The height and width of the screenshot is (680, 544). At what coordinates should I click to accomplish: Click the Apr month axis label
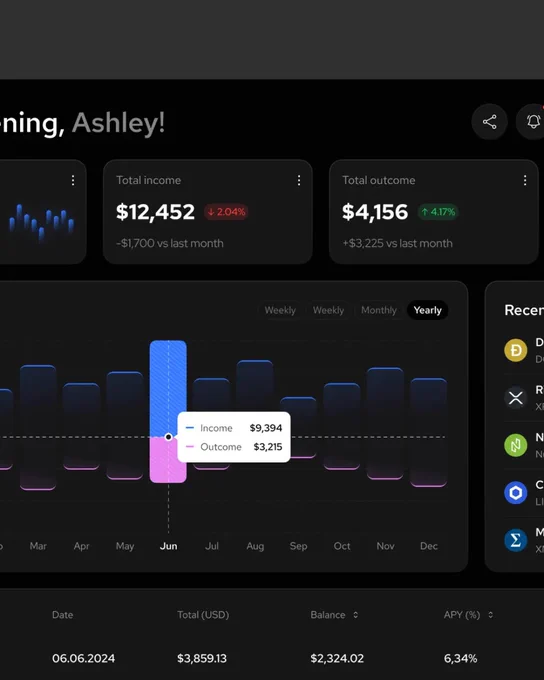pyautogui.click(x=82, y=546)
